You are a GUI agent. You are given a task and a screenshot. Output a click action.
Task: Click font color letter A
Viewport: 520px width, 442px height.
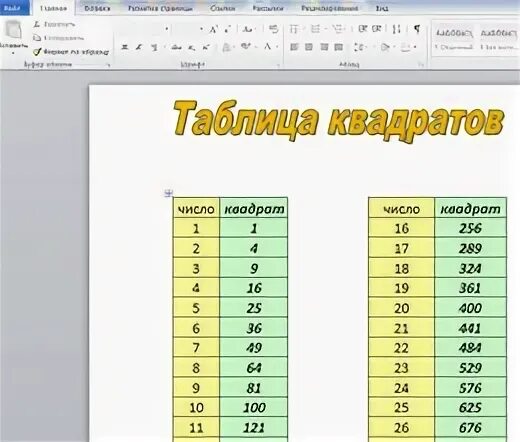click(x=268, y=47)
